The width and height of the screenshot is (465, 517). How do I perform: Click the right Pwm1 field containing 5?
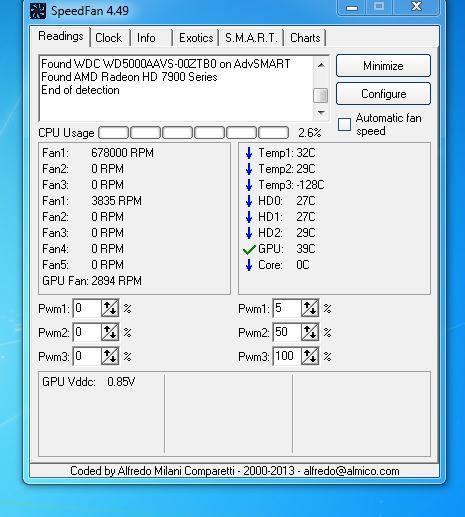tap(287, 308)
